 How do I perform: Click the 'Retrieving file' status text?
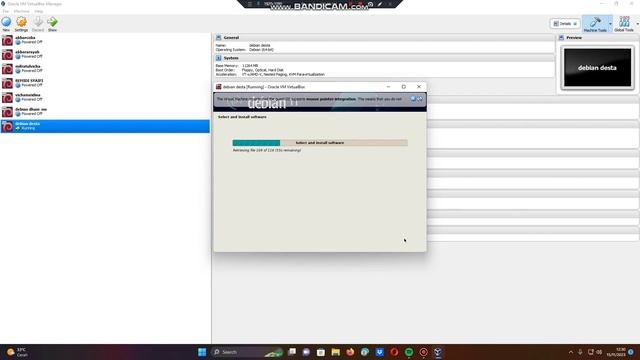click(267, 150)
